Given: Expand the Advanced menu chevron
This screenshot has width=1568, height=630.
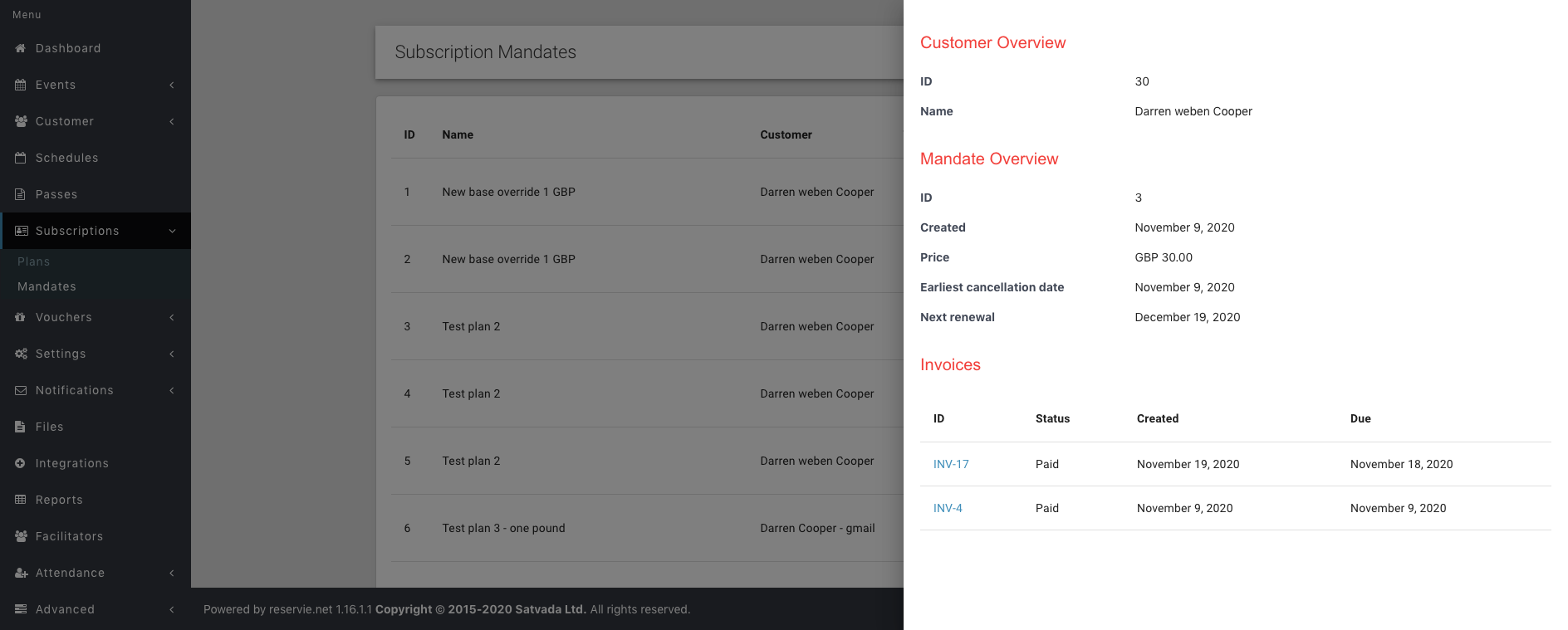Looking at the screenshot, I should pyautogui.click(x=172, y=609).
